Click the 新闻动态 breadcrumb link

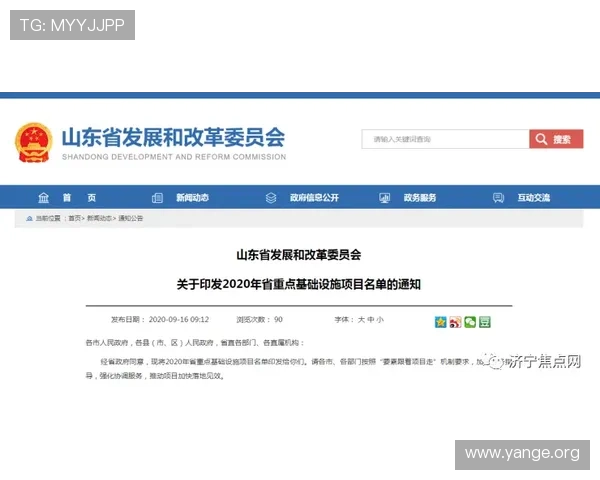click(x=99, y=218)
